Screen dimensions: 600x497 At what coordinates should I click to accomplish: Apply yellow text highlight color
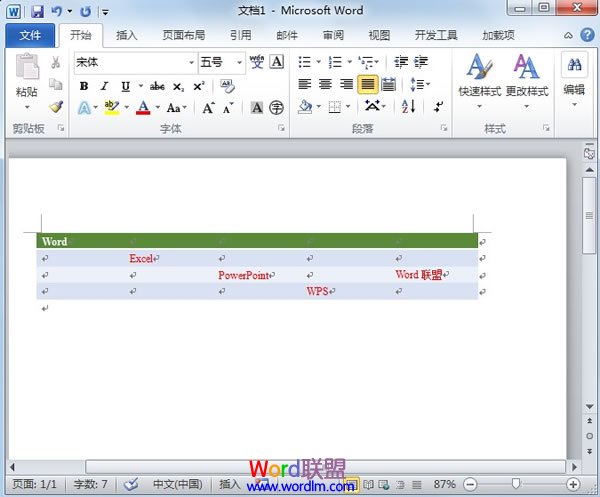(x=112, y=108)
